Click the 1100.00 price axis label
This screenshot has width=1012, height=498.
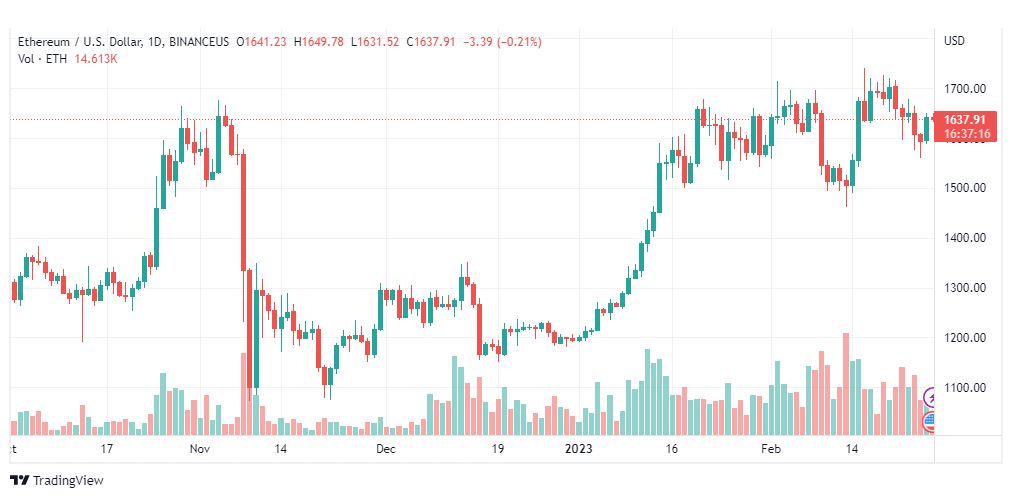pyautogui.click(x=965, y=388)
